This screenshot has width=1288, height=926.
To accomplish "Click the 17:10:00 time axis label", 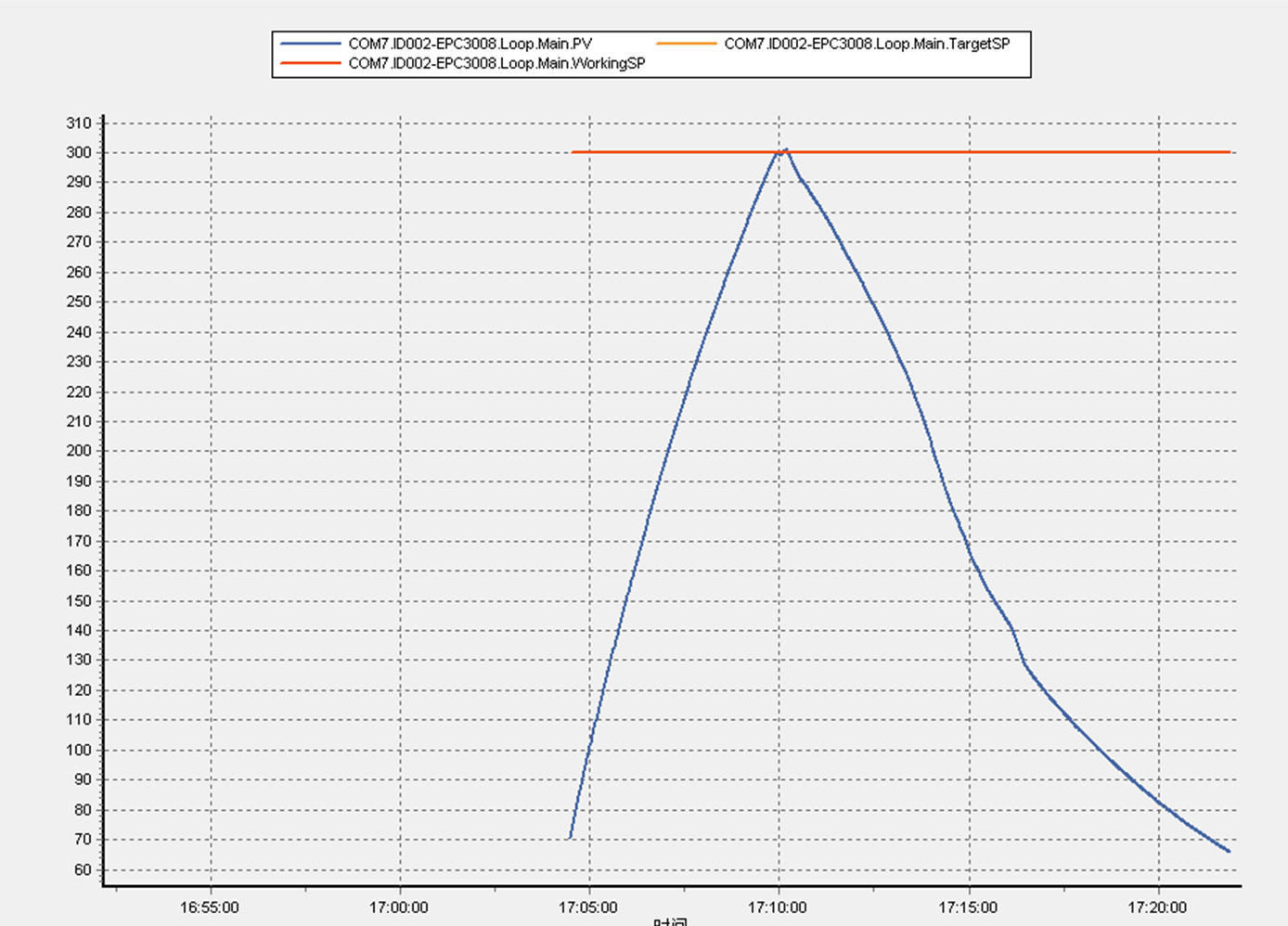I will click(778, 907).
